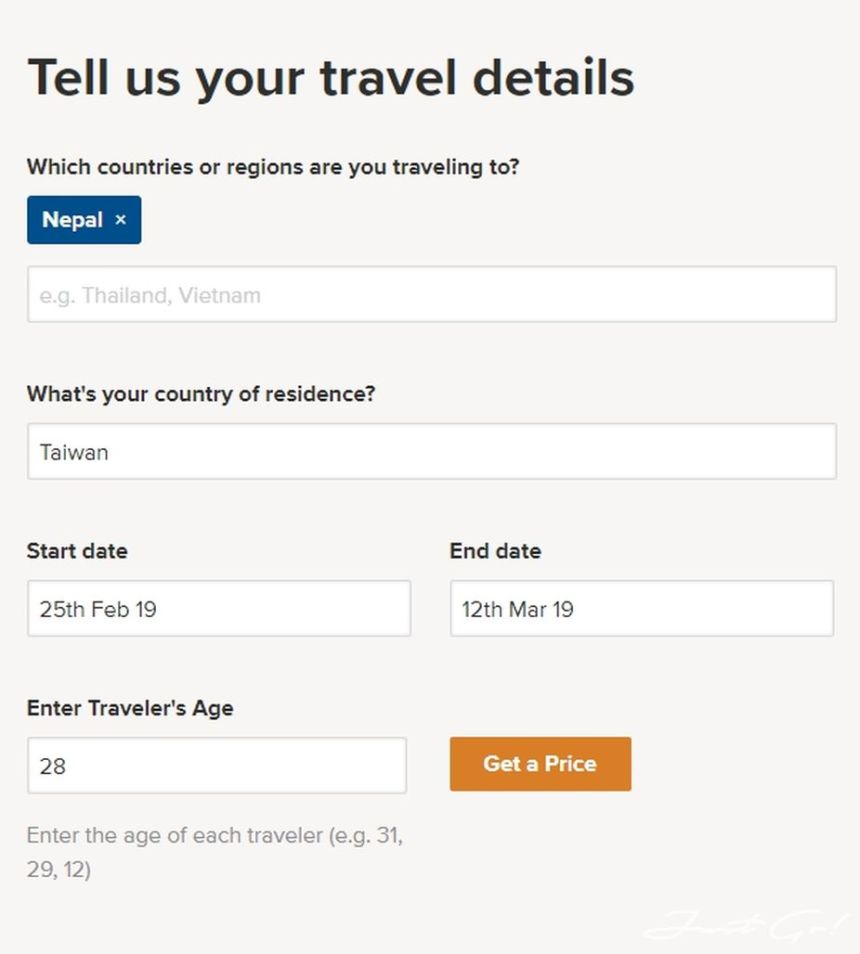Click the 'Start date' label
Viewport: 860px width, 954px height.
(x=77, y=551)
